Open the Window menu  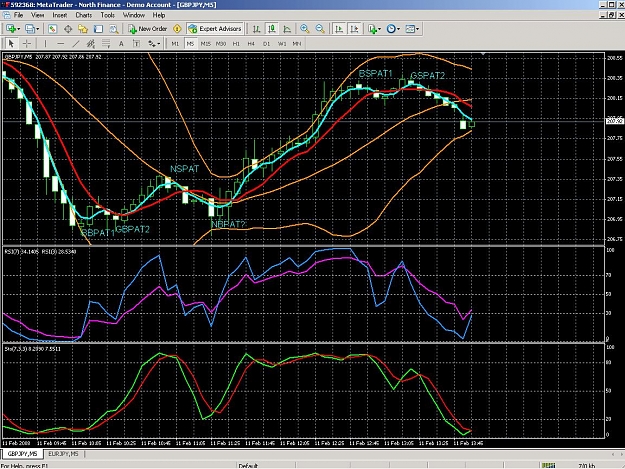[134, 15]
